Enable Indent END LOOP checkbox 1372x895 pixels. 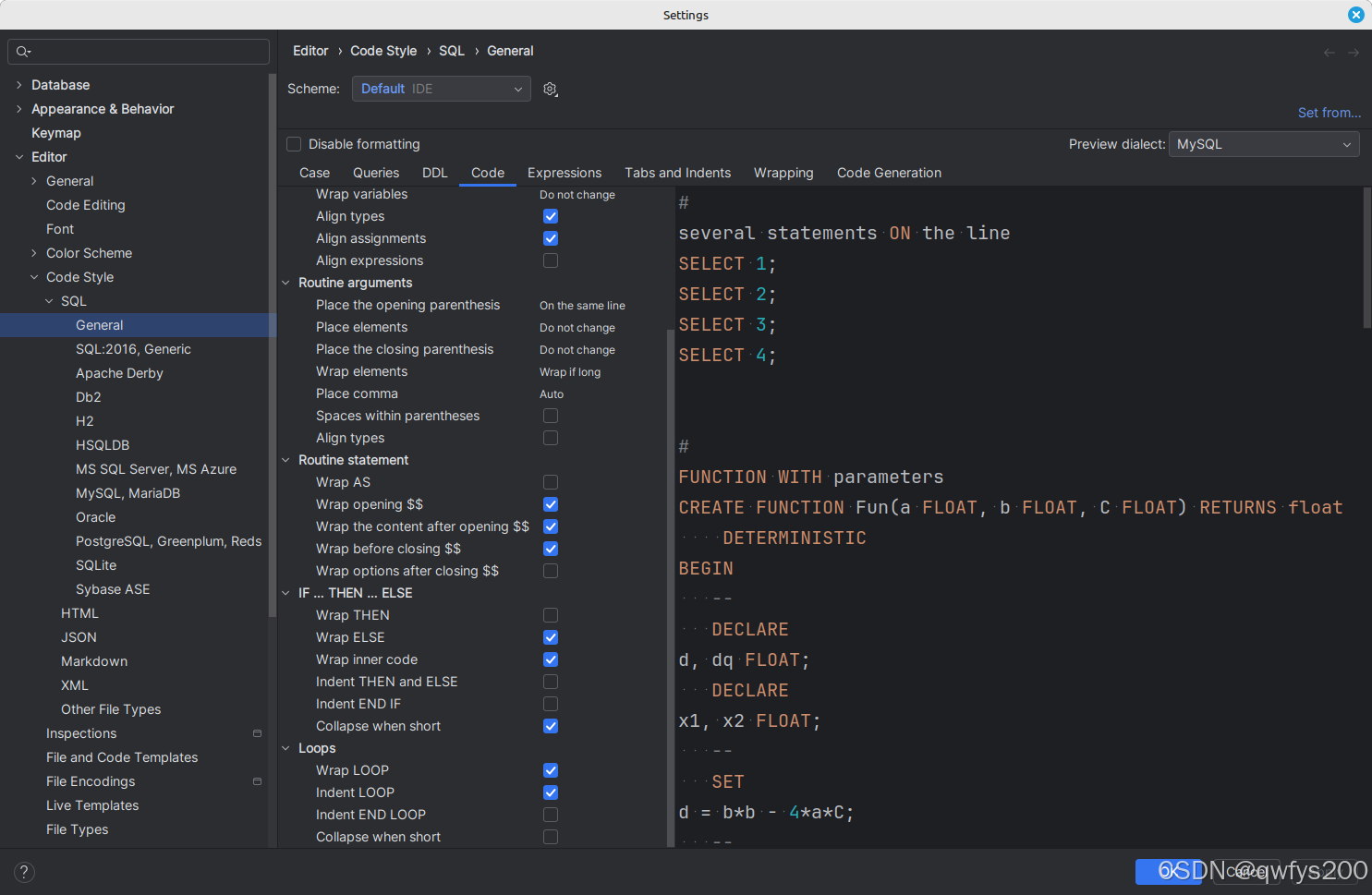[x=551, y=815]
